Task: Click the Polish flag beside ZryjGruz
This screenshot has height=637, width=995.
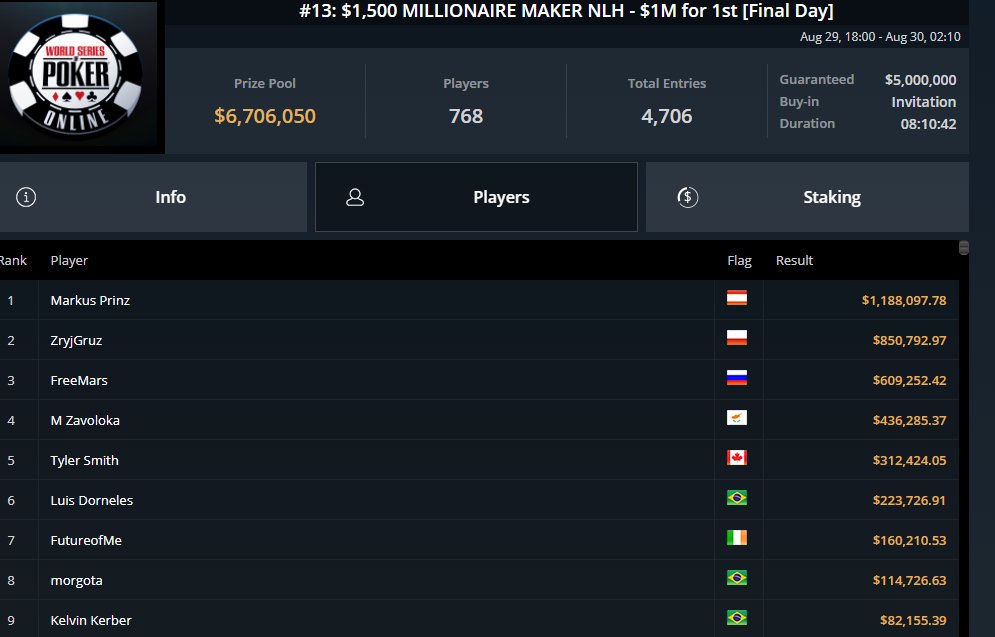Action: pos(737,338)
